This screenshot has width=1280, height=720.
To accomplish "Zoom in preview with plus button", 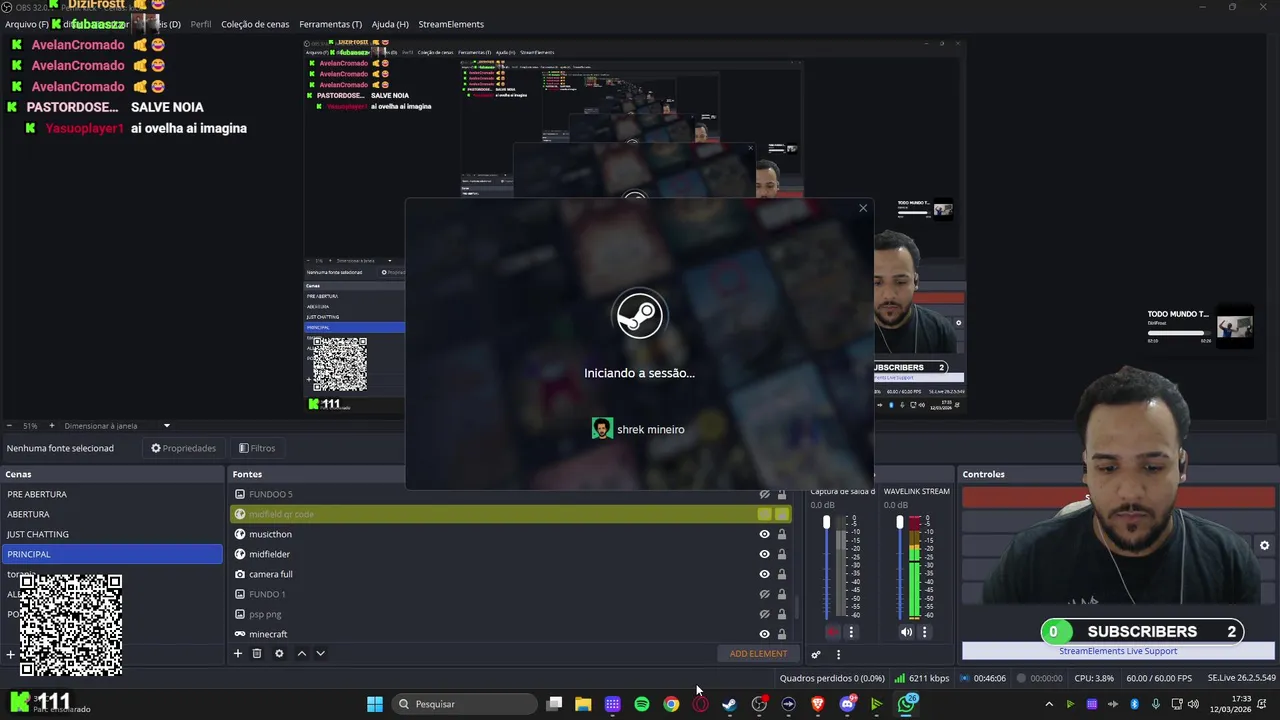I will click(52, 426).
